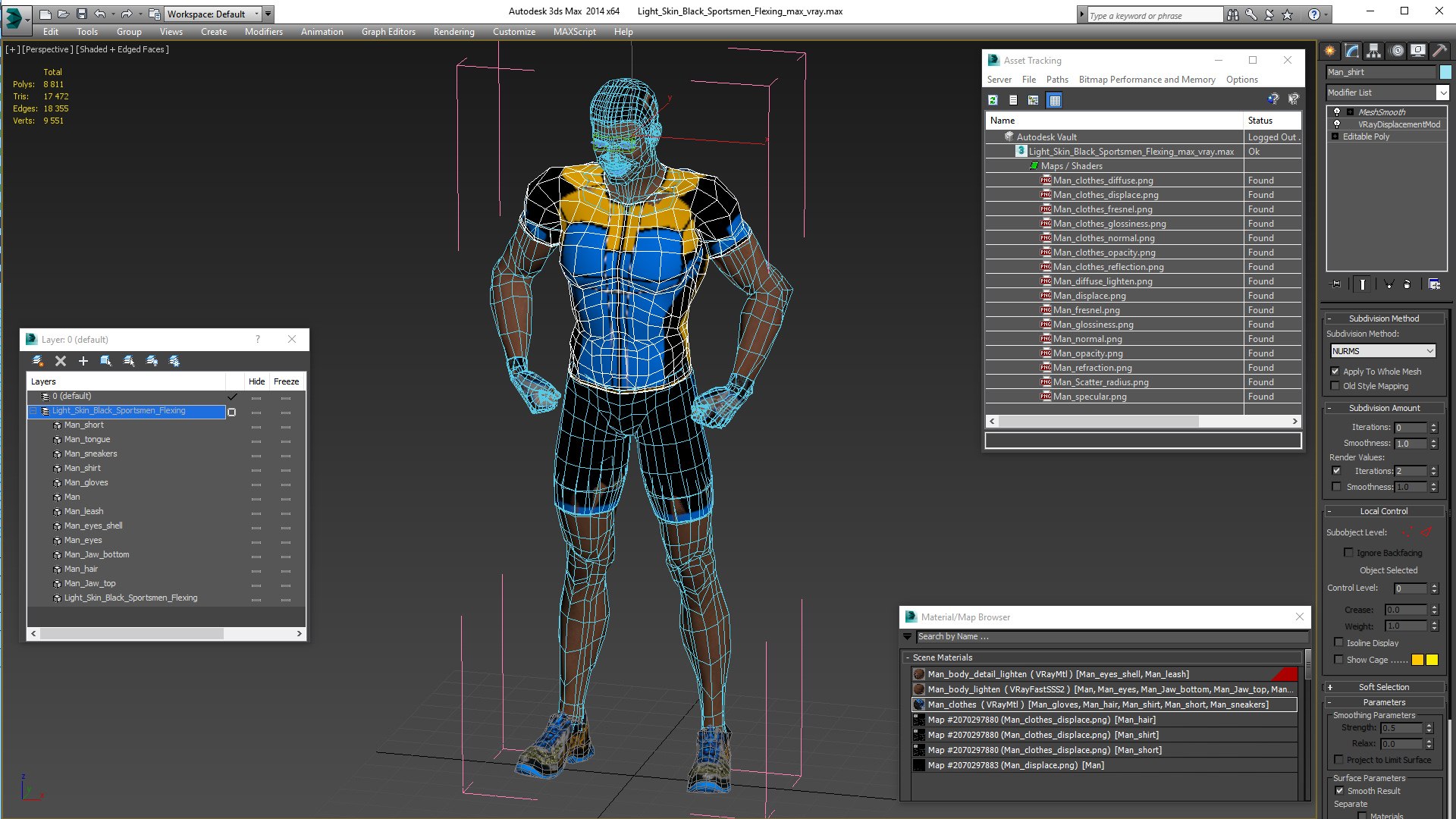This screenshot has height=819, width=1456.
Task: Expand the Soft Selection rollout
Action: click(1384, 687)
